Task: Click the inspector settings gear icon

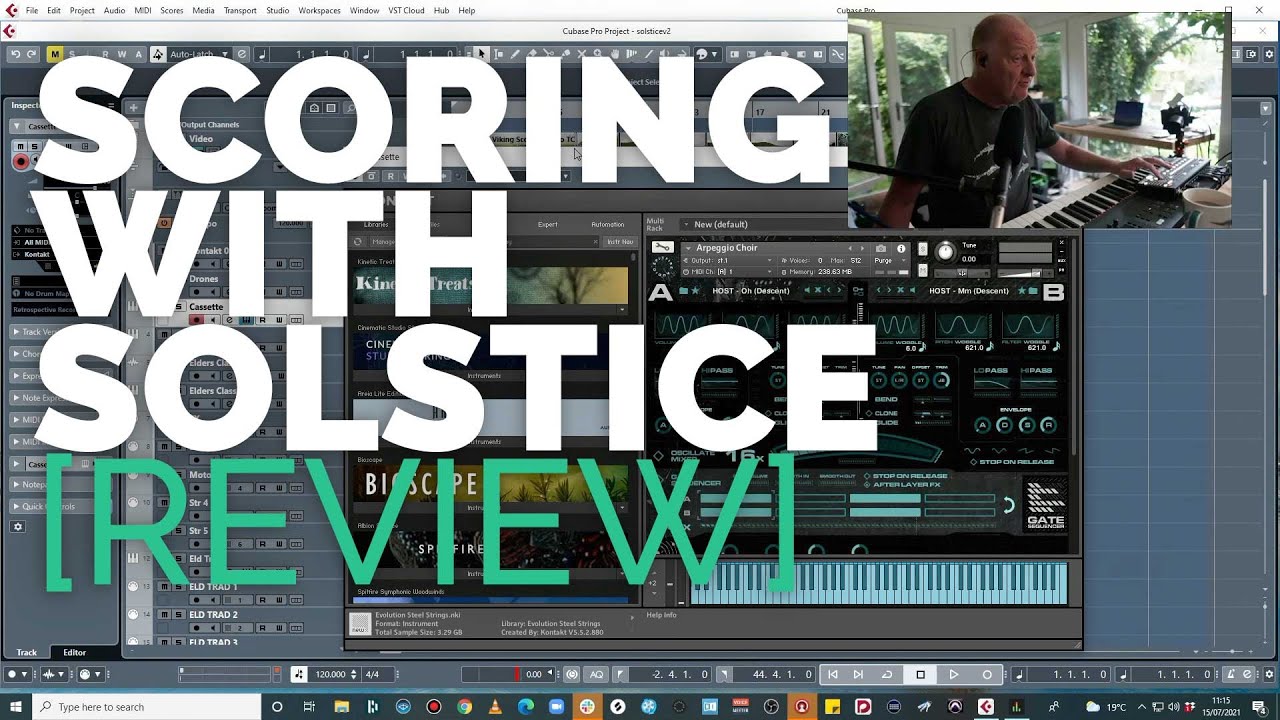Action: coord(17,527)
